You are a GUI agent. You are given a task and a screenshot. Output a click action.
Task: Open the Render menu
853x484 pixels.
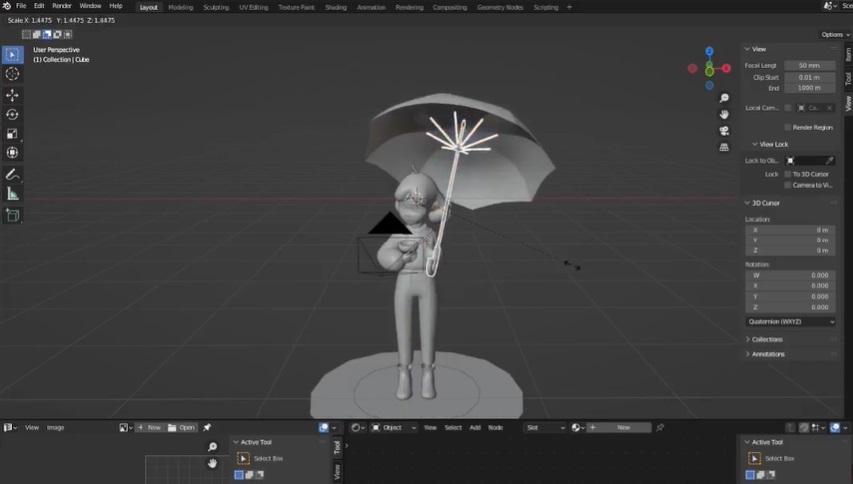62,6
